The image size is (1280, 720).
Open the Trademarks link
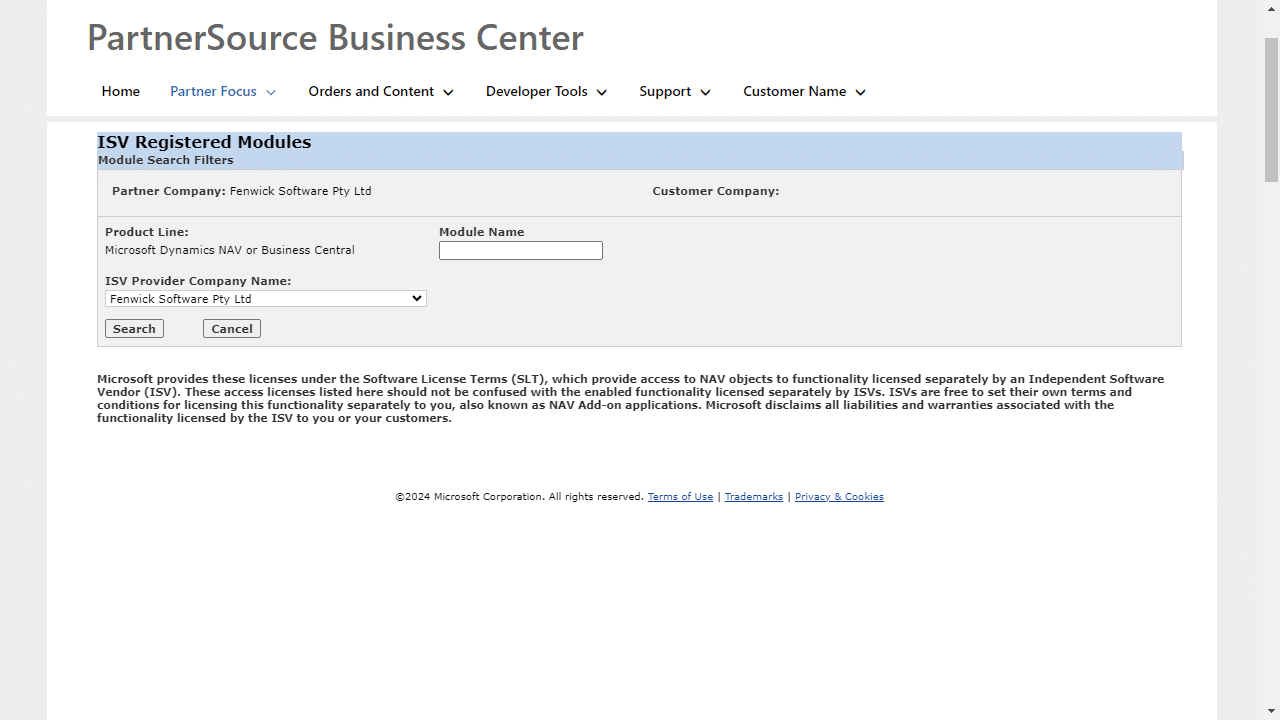click(x=754, y=497)
